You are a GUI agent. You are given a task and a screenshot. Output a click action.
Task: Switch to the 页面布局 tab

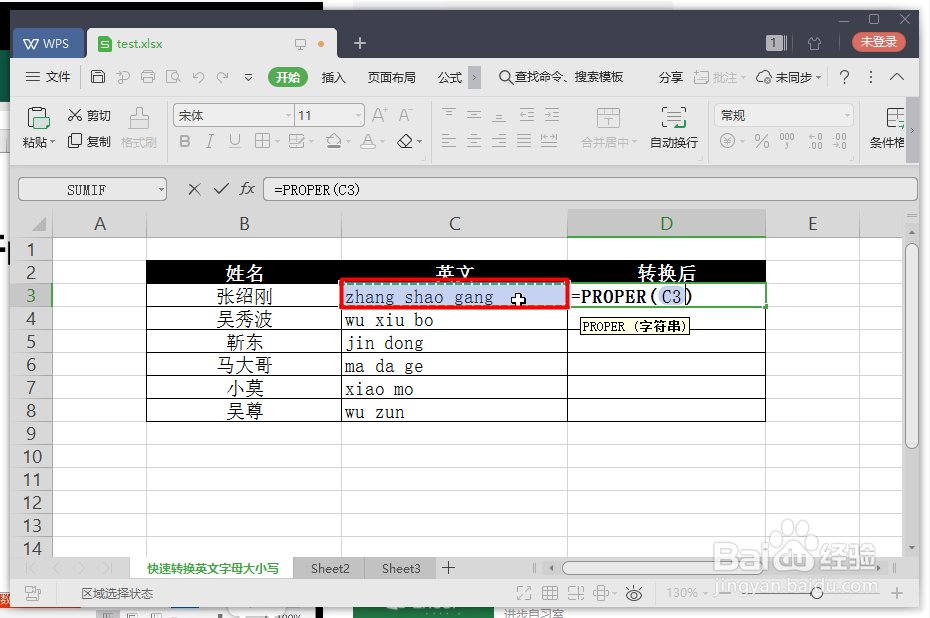pos(391,77)
